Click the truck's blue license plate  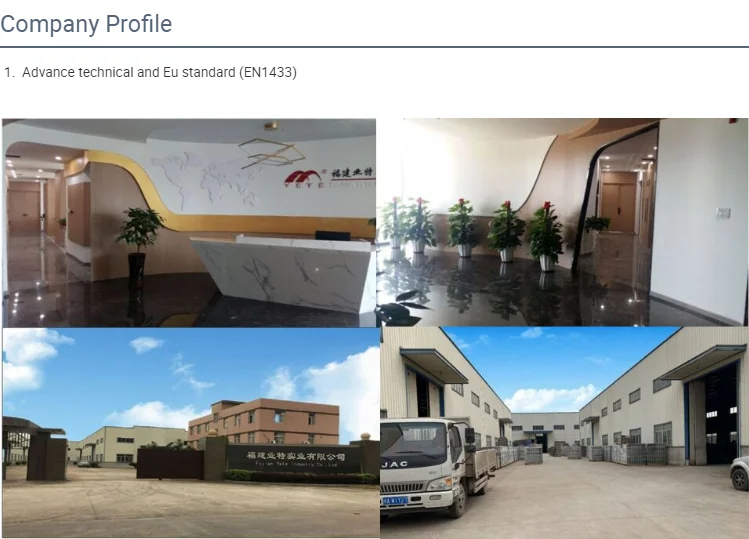click(394, 500)
